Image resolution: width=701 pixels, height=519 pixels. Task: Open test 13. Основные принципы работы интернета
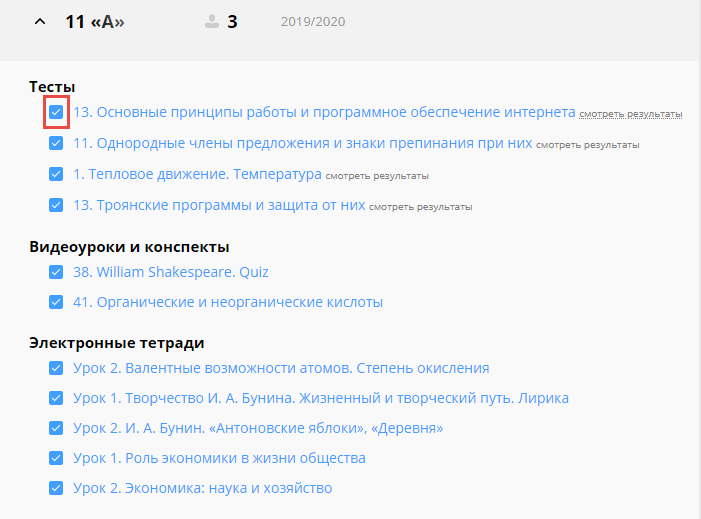[x=324, y=112]
